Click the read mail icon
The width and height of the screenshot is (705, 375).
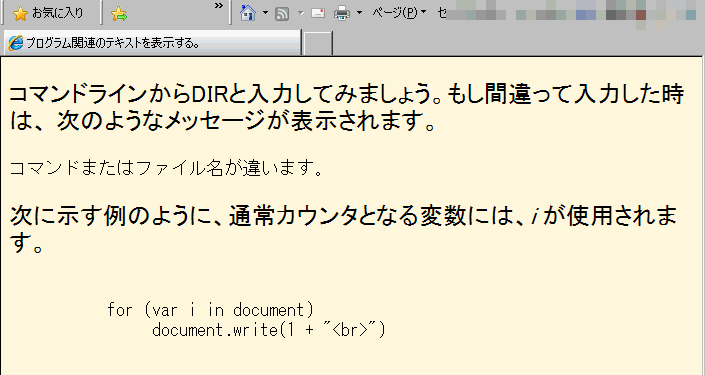pyautogui.click(x=318, y=13)
